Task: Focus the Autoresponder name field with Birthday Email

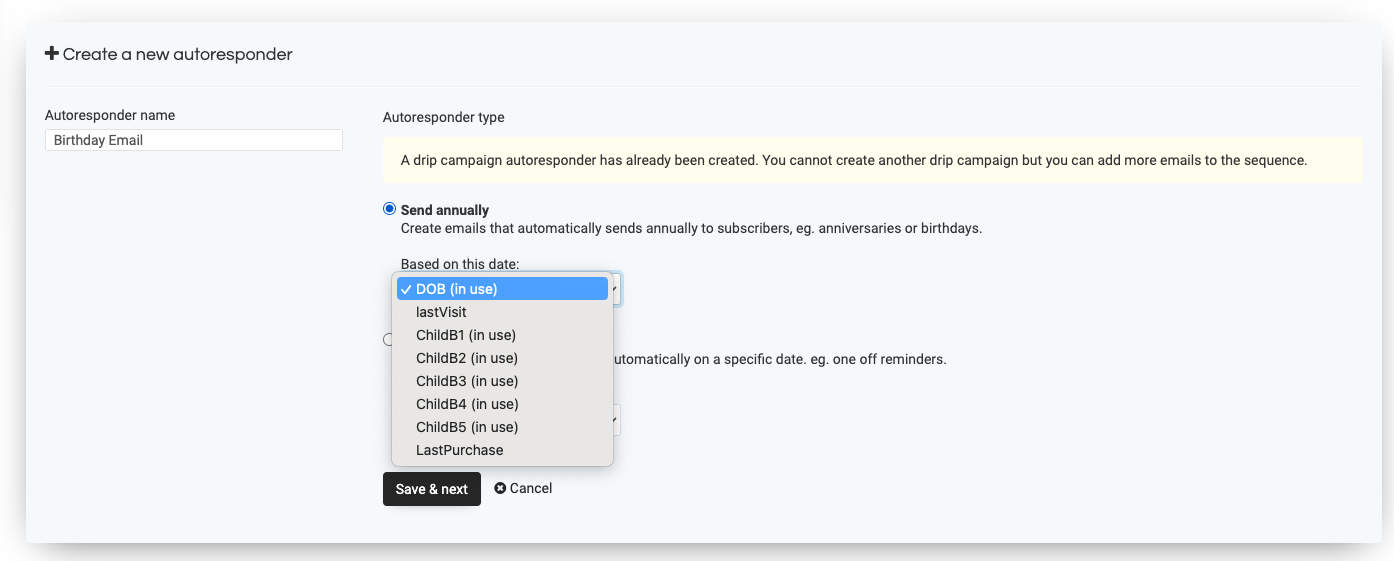Action: click(194, 140)
